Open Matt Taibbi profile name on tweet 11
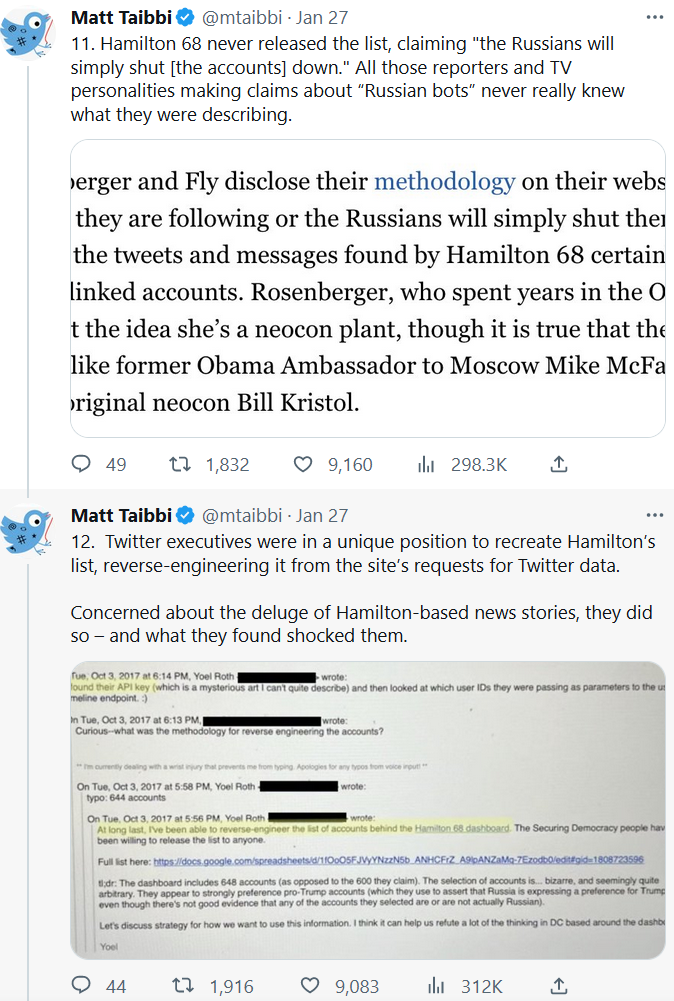This screenshot has height=1001, width=674. (x=121, y=17)
